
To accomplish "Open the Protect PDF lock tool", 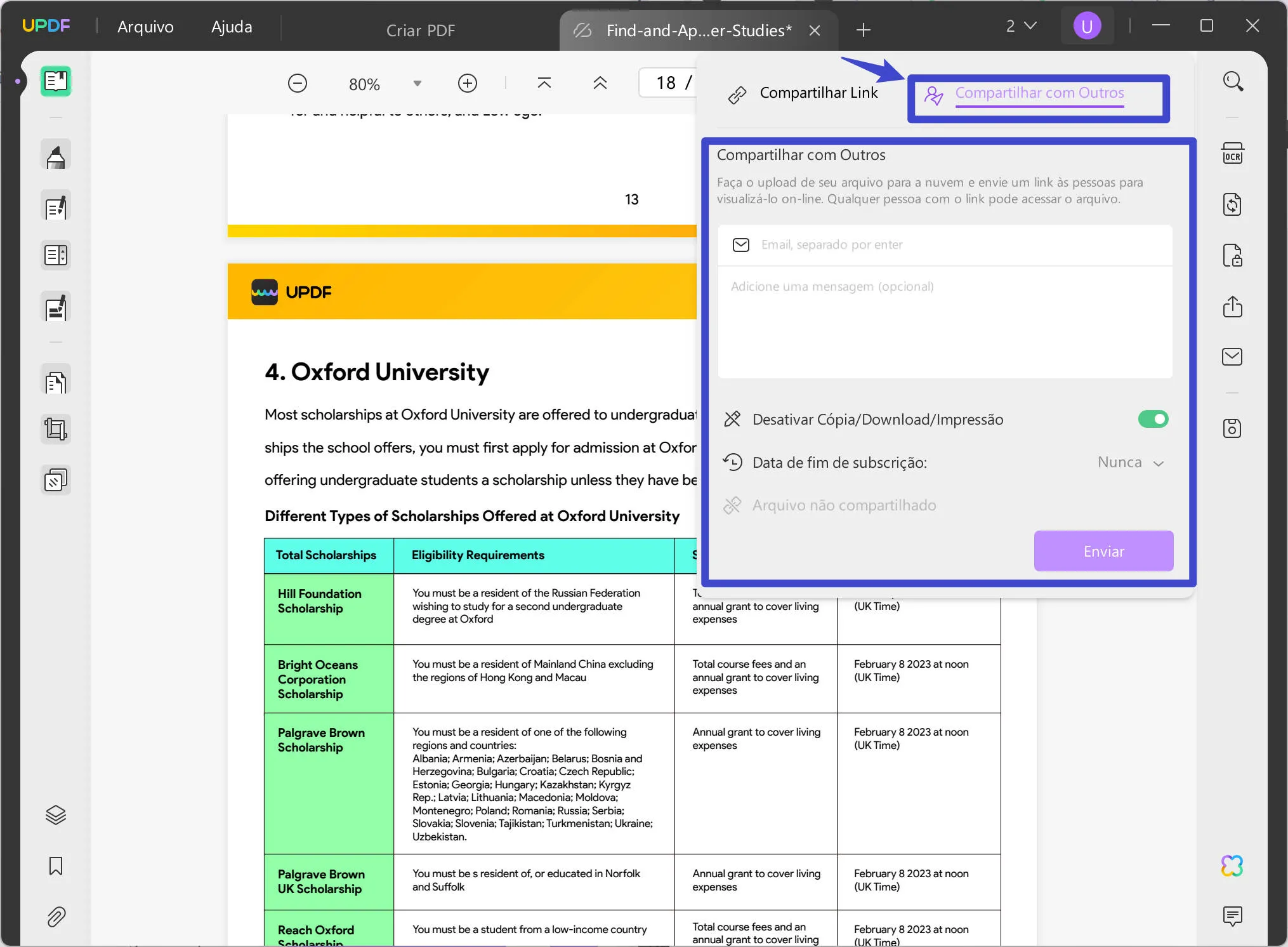I will tap(1233, 256).
